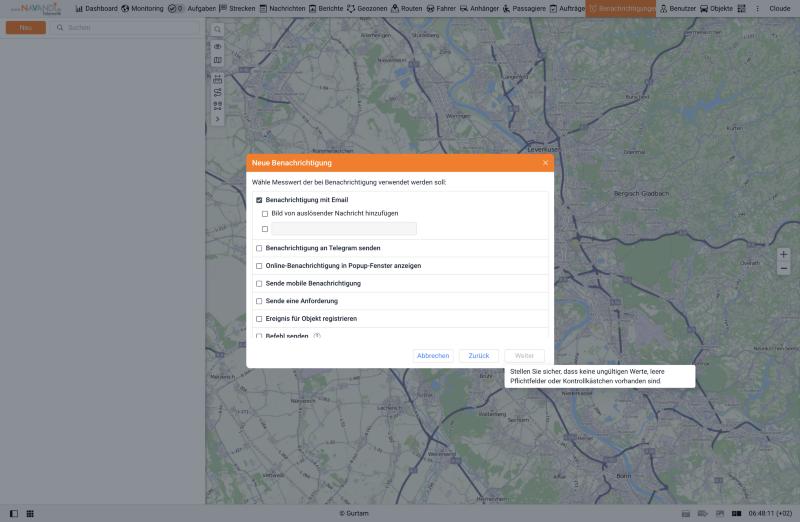
Task: Click the routing tool icon on map toolbar
Action: tap(217, 92)
